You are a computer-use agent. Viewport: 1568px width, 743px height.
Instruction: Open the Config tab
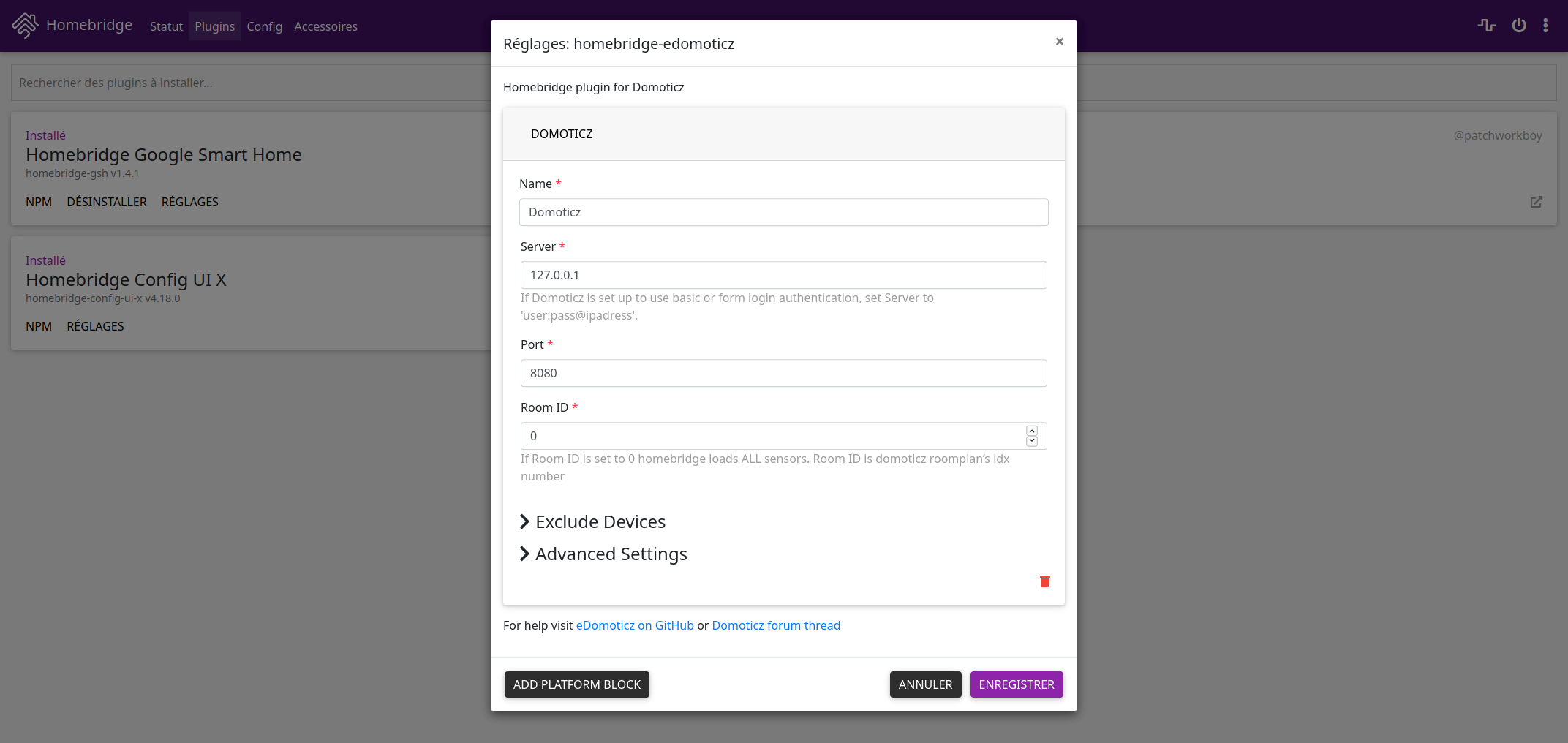coord(264,26)
